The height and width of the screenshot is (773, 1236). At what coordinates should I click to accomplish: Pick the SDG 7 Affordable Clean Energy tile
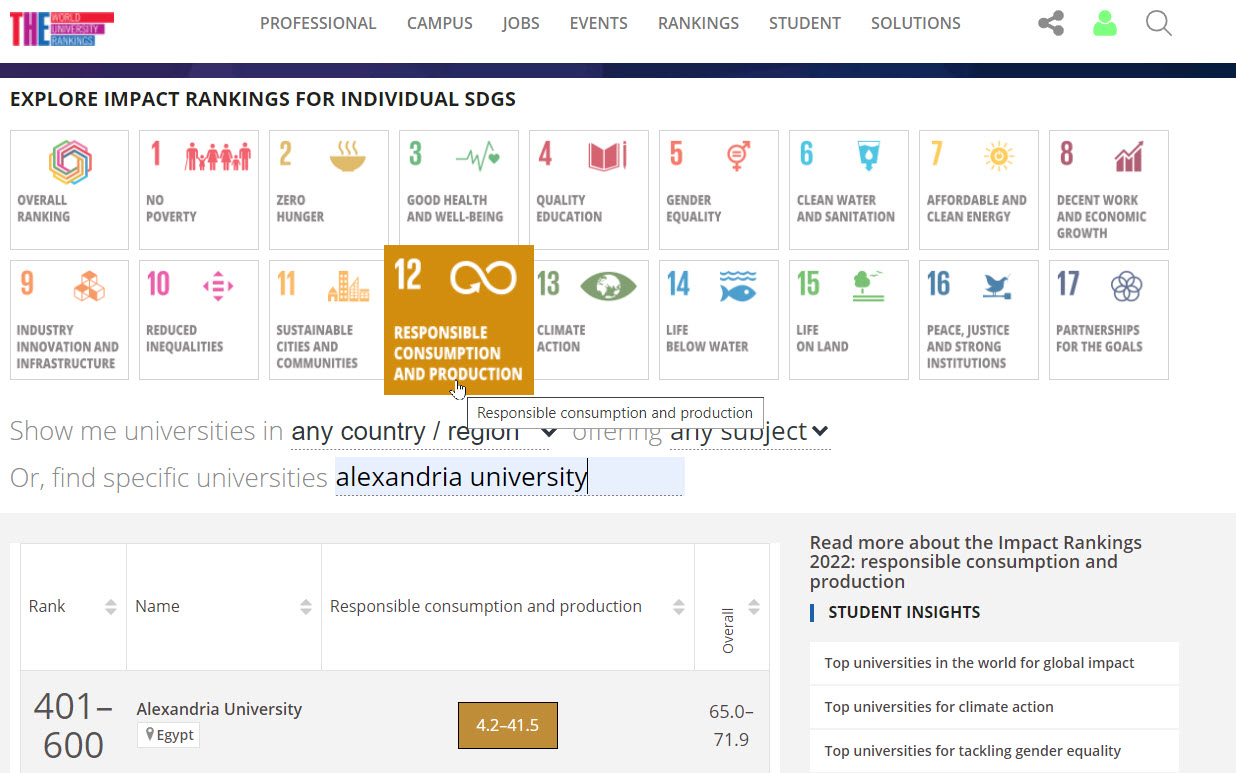[x=978, y=190]
